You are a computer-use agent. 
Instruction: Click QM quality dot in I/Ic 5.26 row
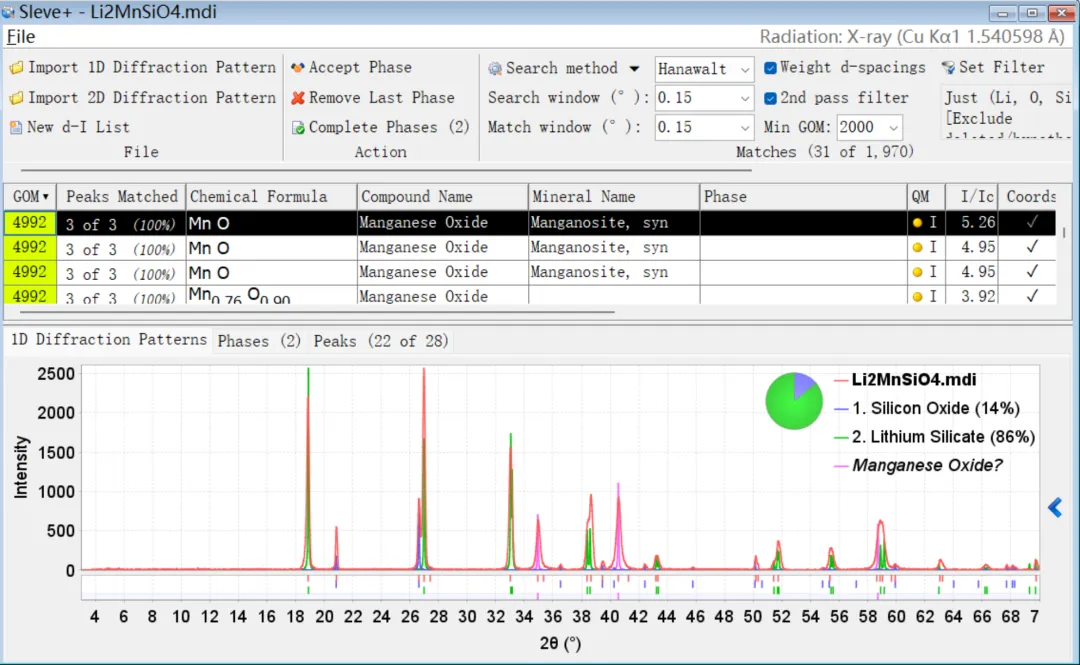(917, 223)
